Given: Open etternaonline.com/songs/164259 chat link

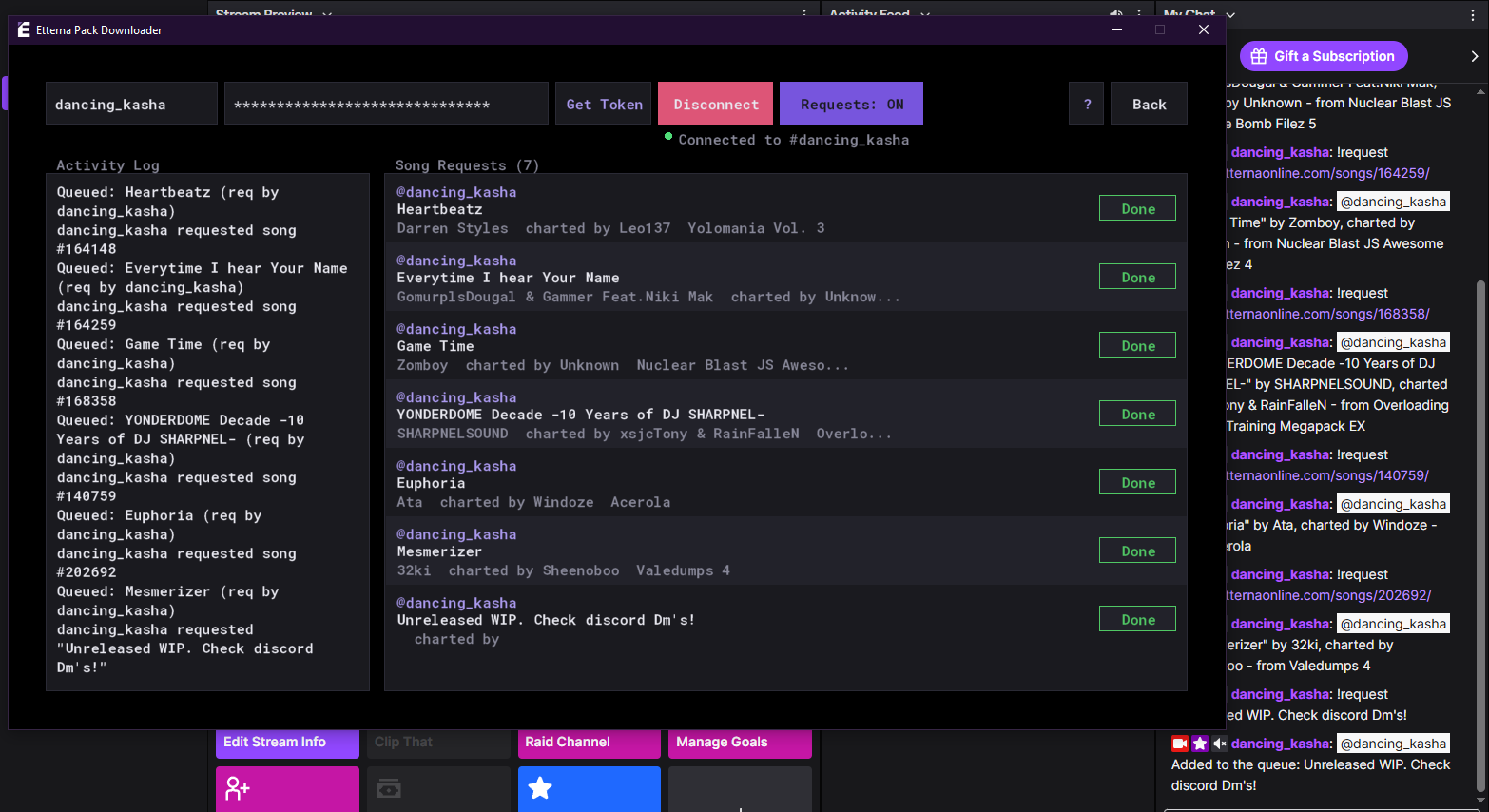Looking at the screenshot, I should (x=1328, y=173).
